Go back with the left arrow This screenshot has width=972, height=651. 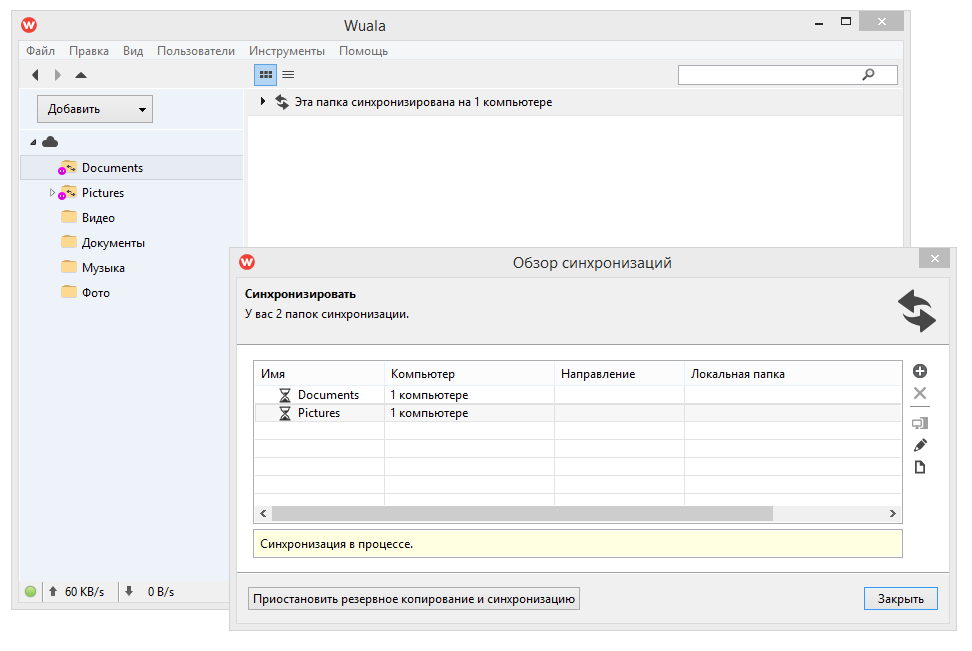coord(35,75)
